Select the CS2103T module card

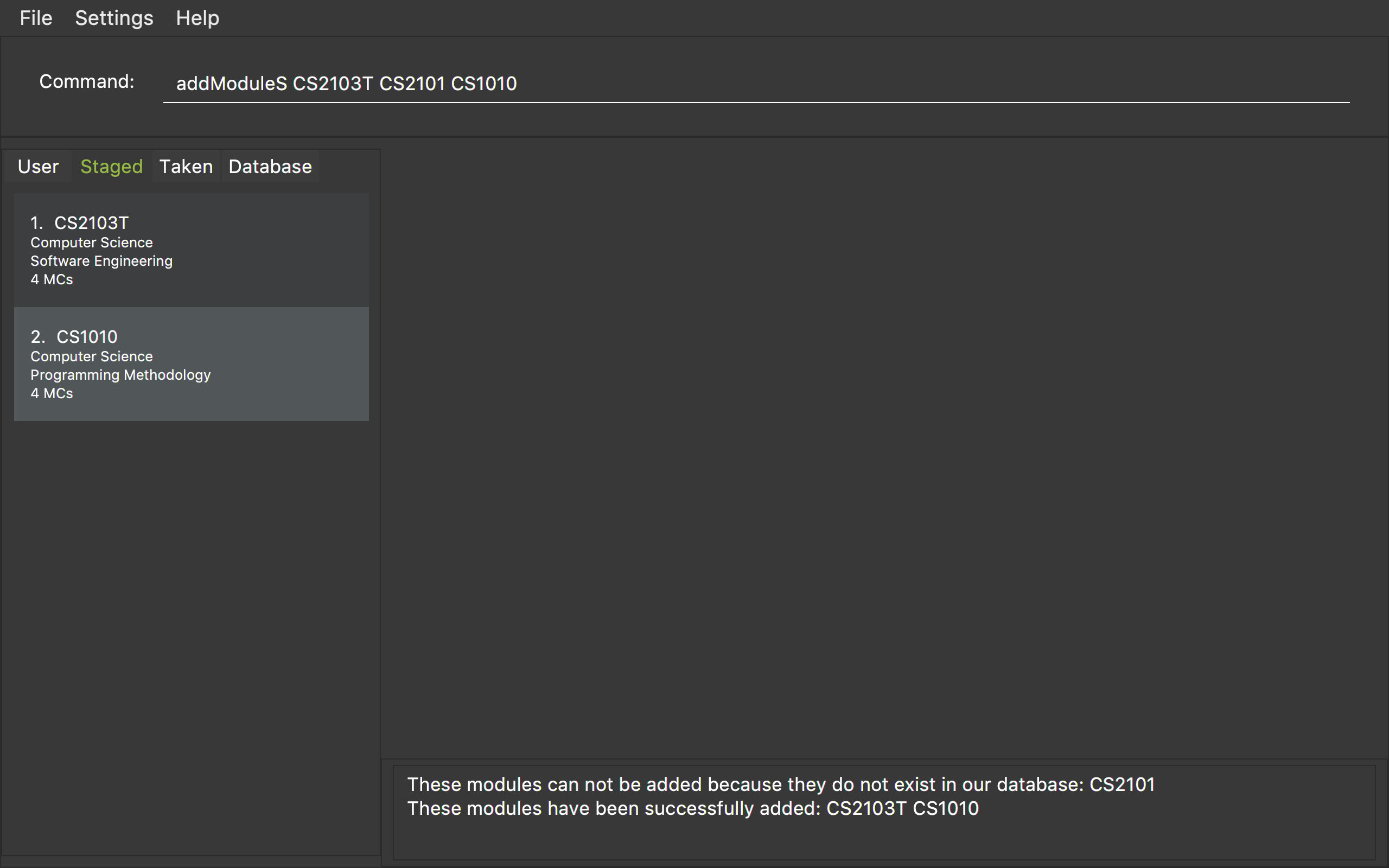[x=191, y=250]
